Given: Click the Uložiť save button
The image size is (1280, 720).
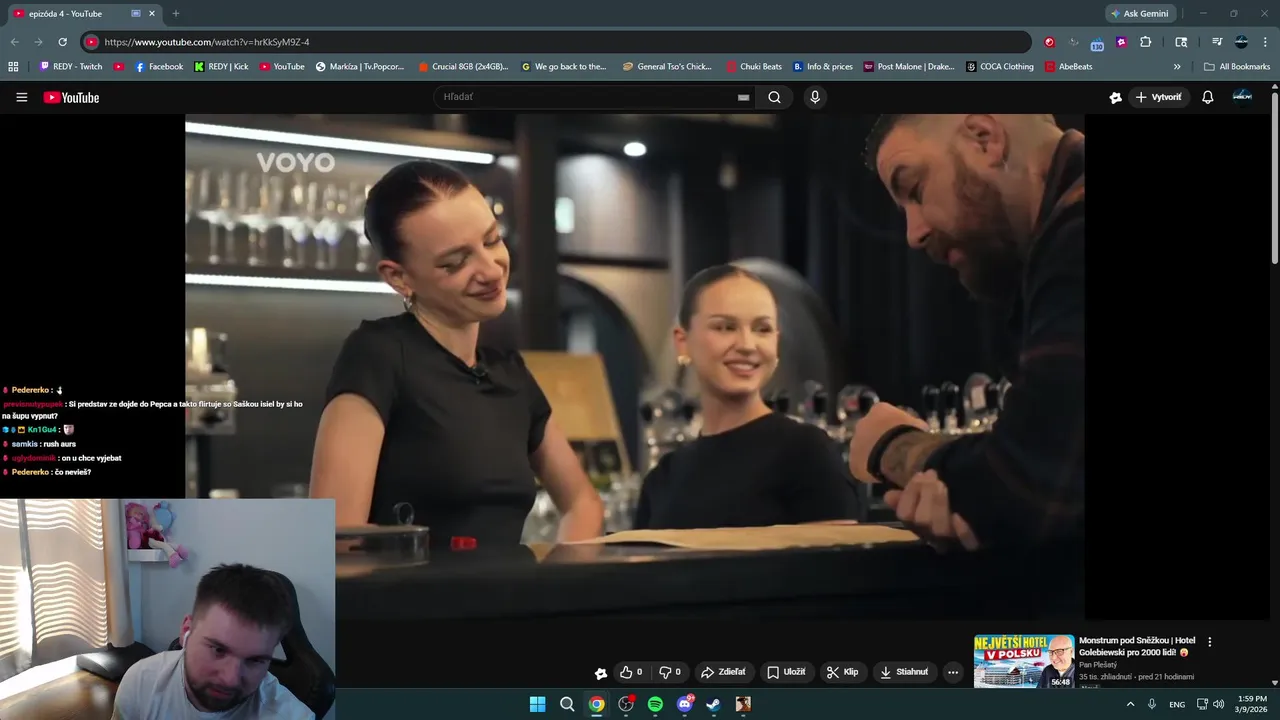Looking at the screenshot, I should click(x=786, y=672).
